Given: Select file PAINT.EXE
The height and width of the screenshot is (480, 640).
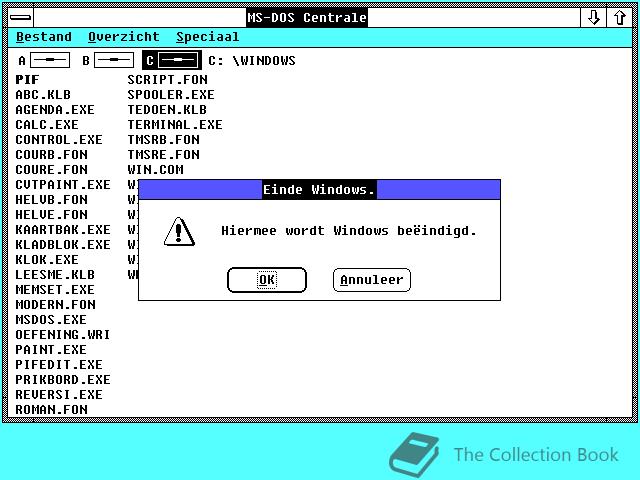Looking at the screenshot, I should [x=51, y=350].
